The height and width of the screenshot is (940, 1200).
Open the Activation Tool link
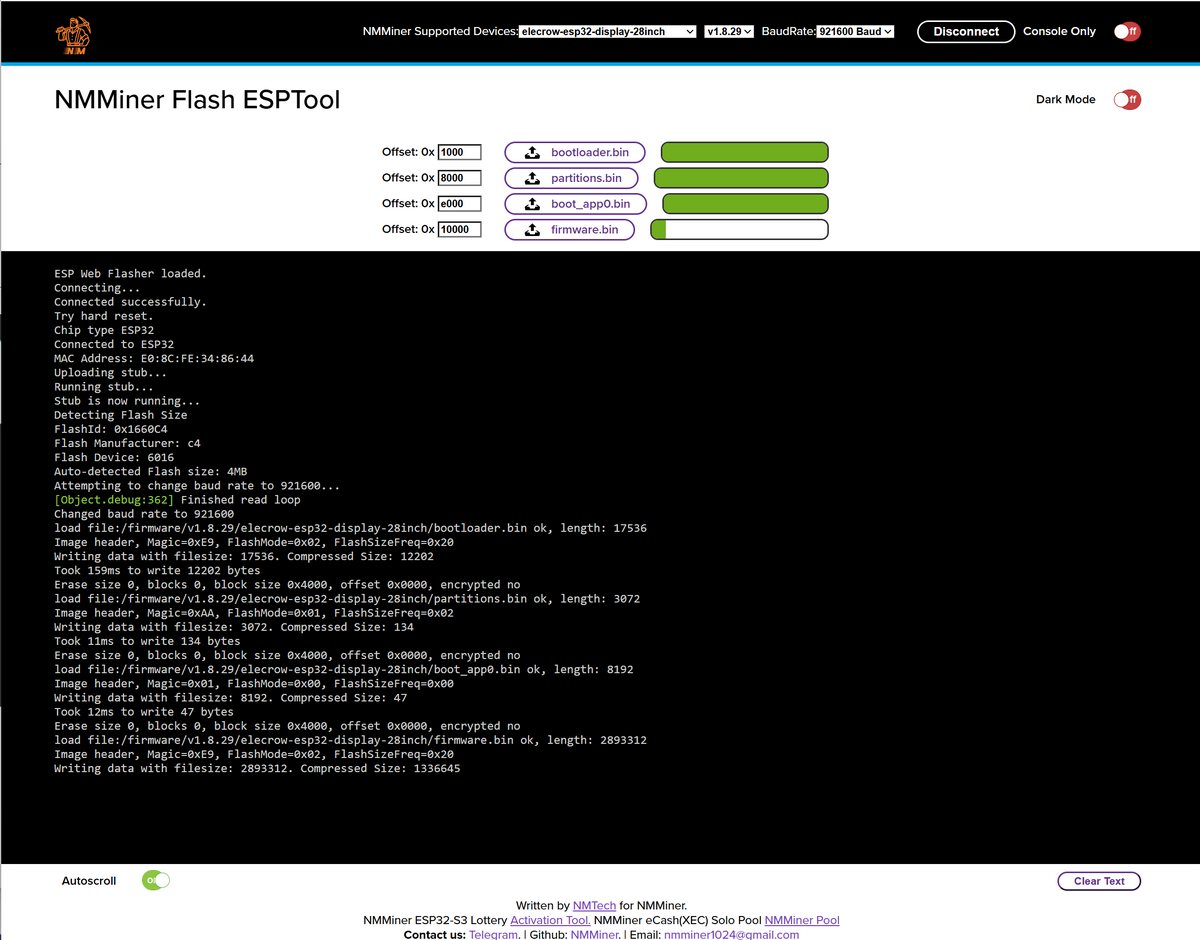(549, 920)
